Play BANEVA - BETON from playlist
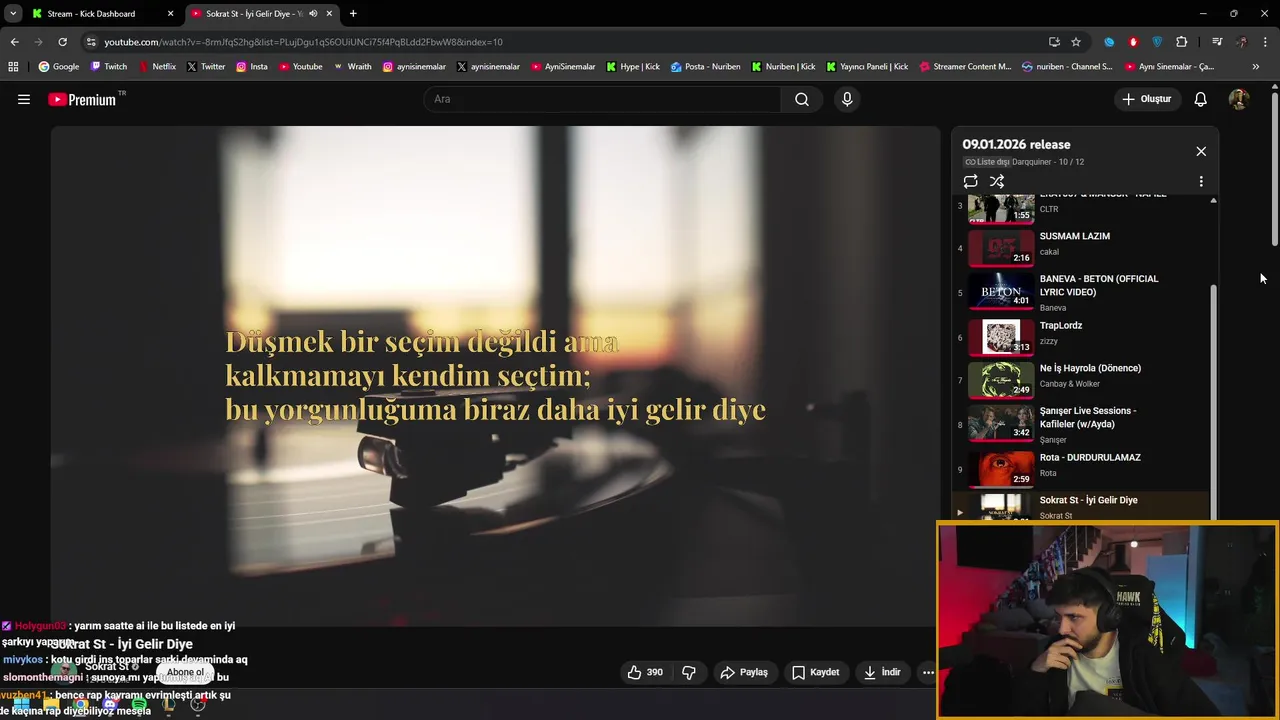The width and height of the screenshot is (1280, 720). coord(1081,292)
